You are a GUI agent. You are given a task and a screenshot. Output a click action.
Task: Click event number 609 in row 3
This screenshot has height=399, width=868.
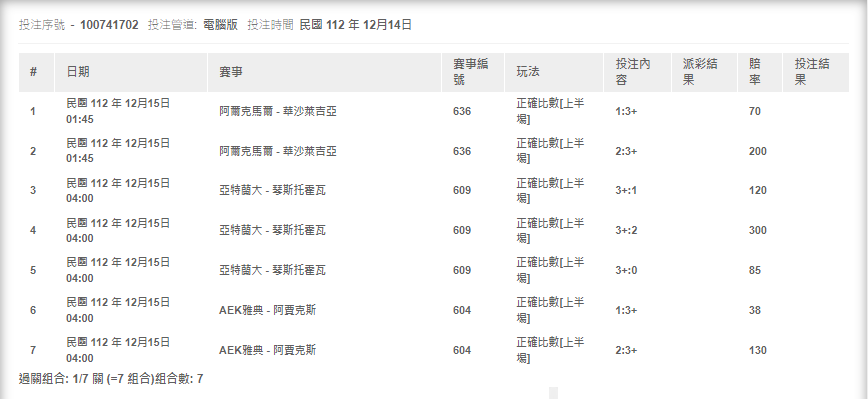[x=462, y=190]
